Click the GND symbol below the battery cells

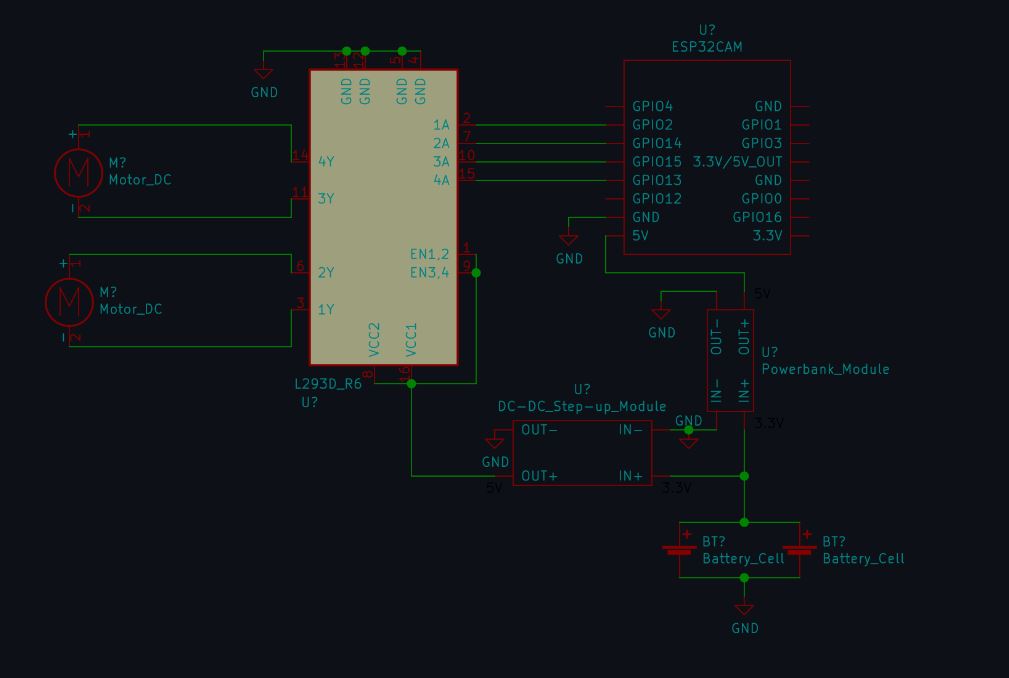(x=744, y=610)
